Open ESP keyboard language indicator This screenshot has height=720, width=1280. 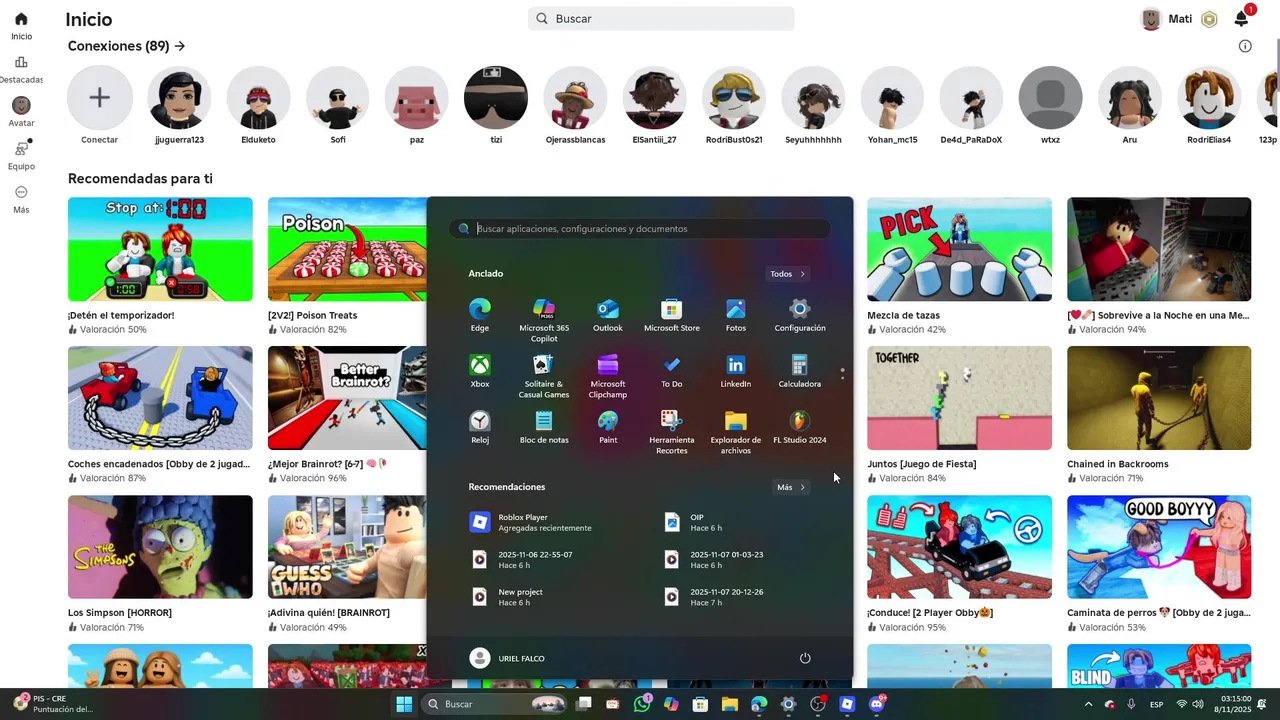(x=1156, y=704)
